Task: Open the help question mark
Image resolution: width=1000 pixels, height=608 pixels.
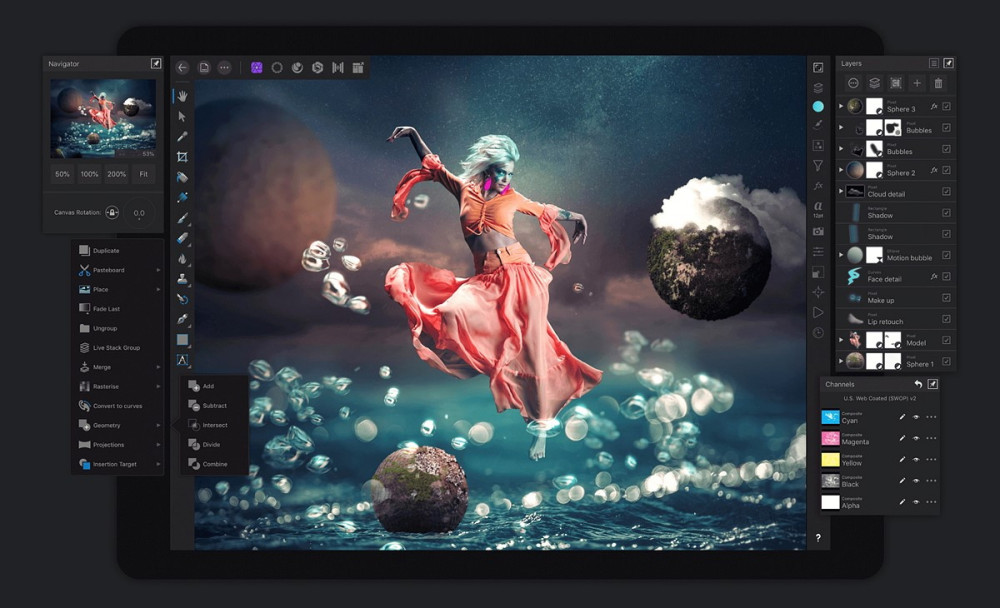Action: pyautogui.click(x=818, y=538)
